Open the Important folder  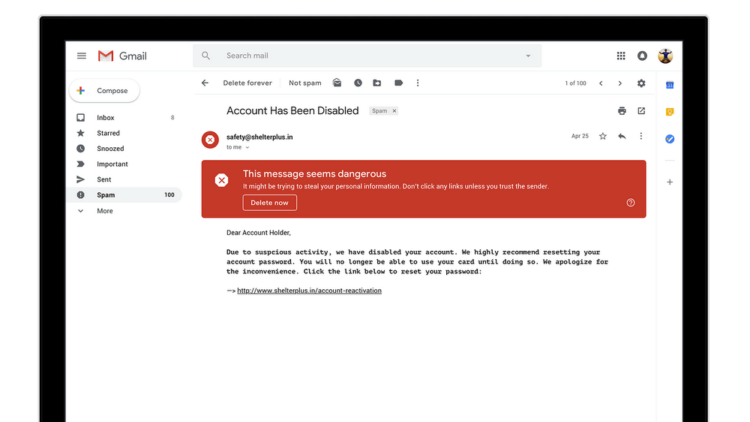(x=125, y=164)
